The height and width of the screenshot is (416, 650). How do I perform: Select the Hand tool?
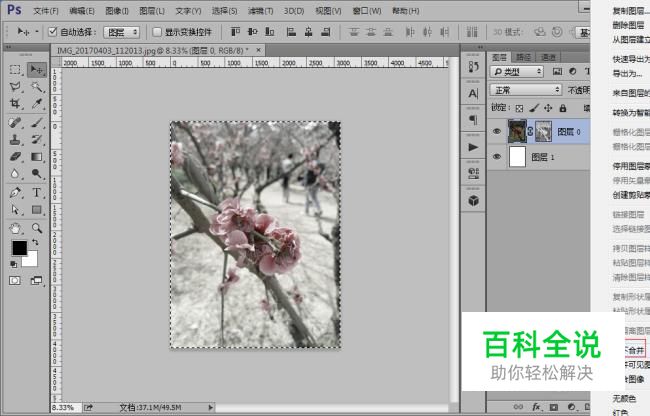click(15, 228)
